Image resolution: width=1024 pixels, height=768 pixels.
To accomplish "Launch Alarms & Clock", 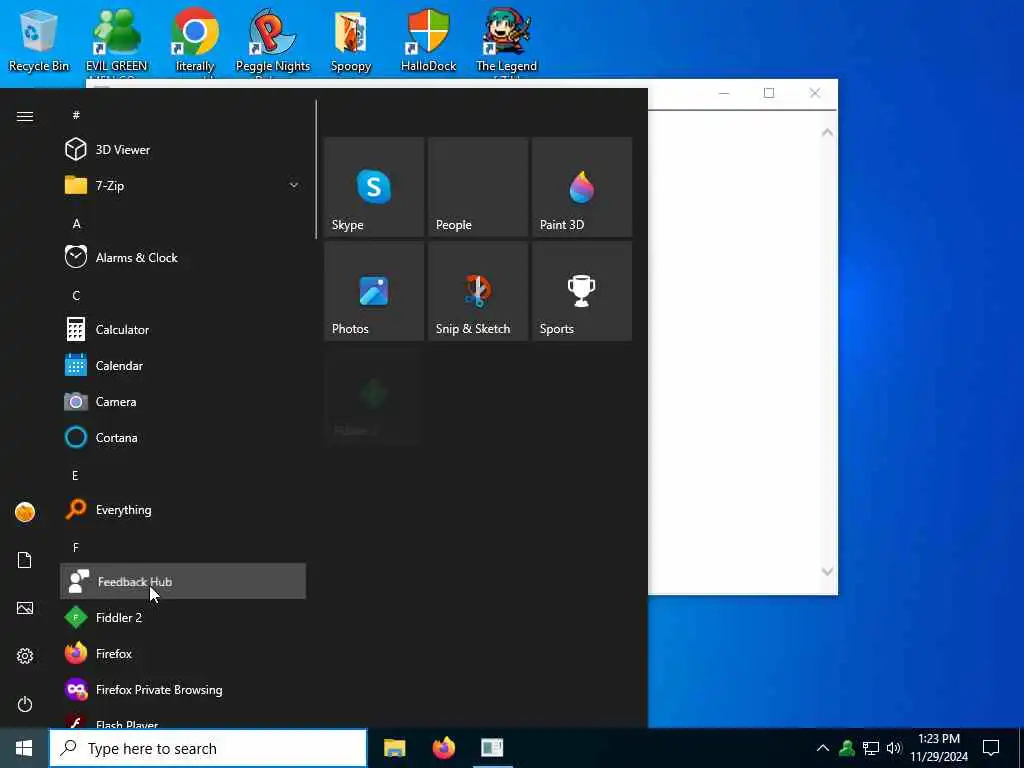I will [183, 257].
